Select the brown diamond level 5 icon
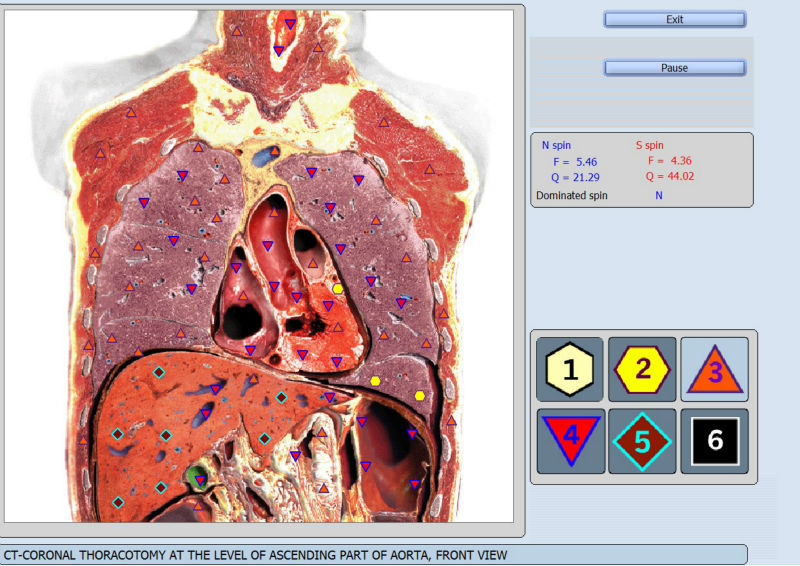Screen dimensions: 800x566 [x=642, y=441]
